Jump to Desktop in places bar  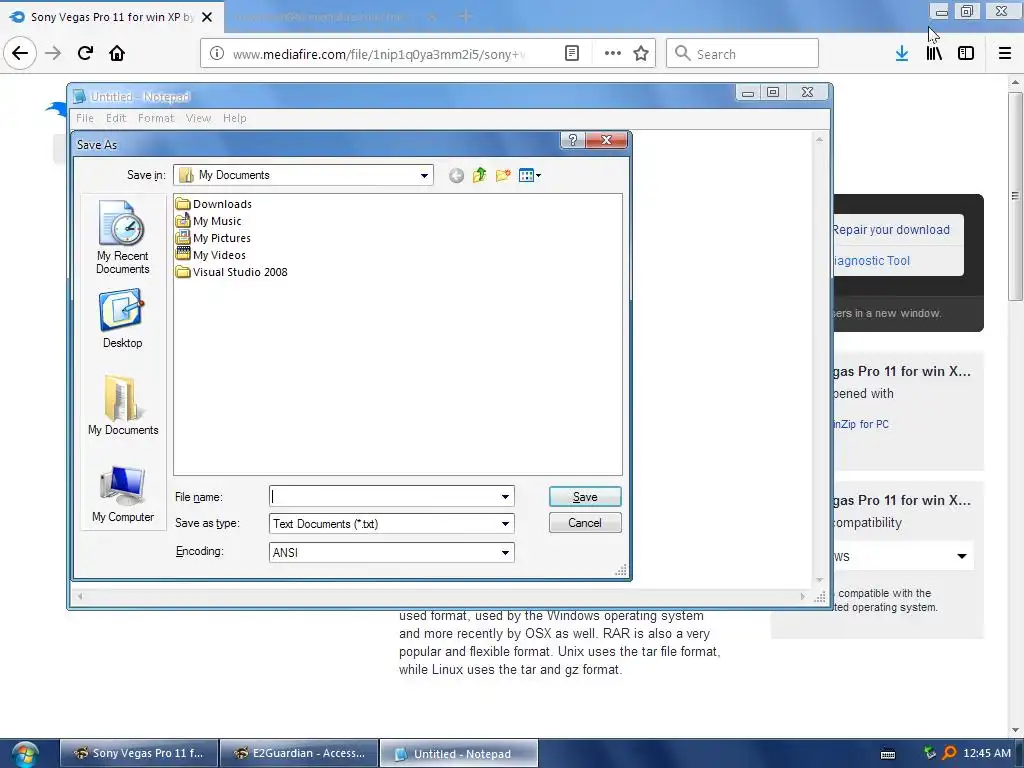click(x=122, y=320)
